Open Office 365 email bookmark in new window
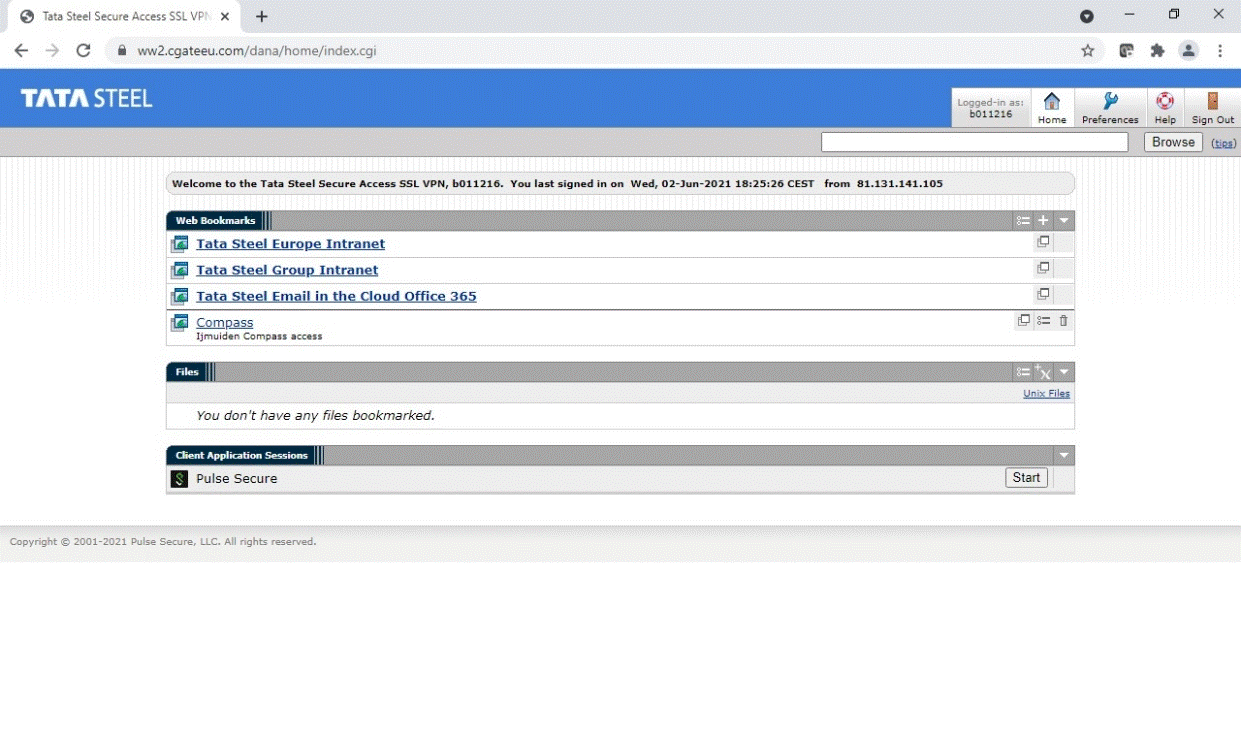1241x737 pixels. (x=1043, y=294)
